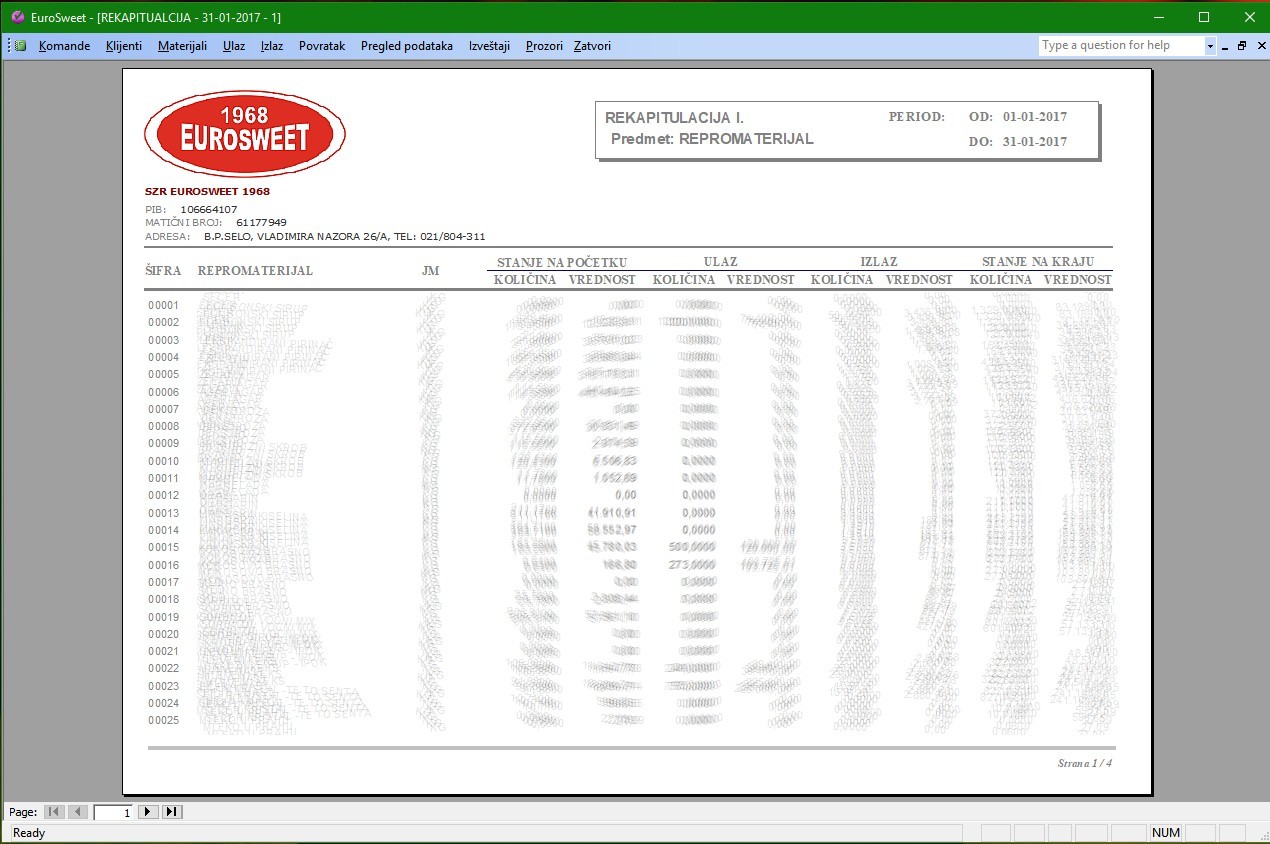
Task: Open the Ulaz menu
Action: 234,46
